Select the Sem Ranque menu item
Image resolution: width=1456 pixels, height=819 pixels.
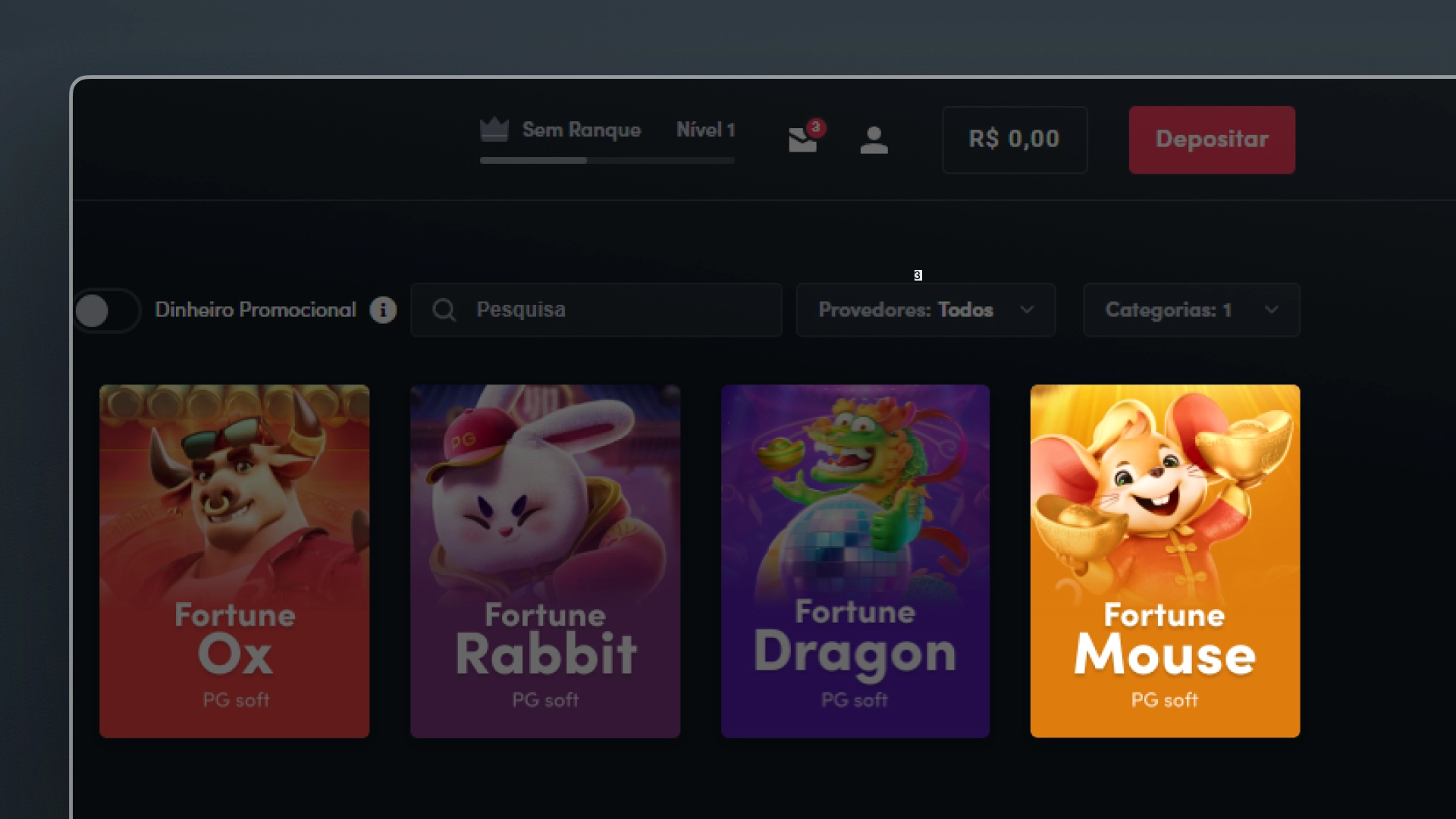(580, 130)
